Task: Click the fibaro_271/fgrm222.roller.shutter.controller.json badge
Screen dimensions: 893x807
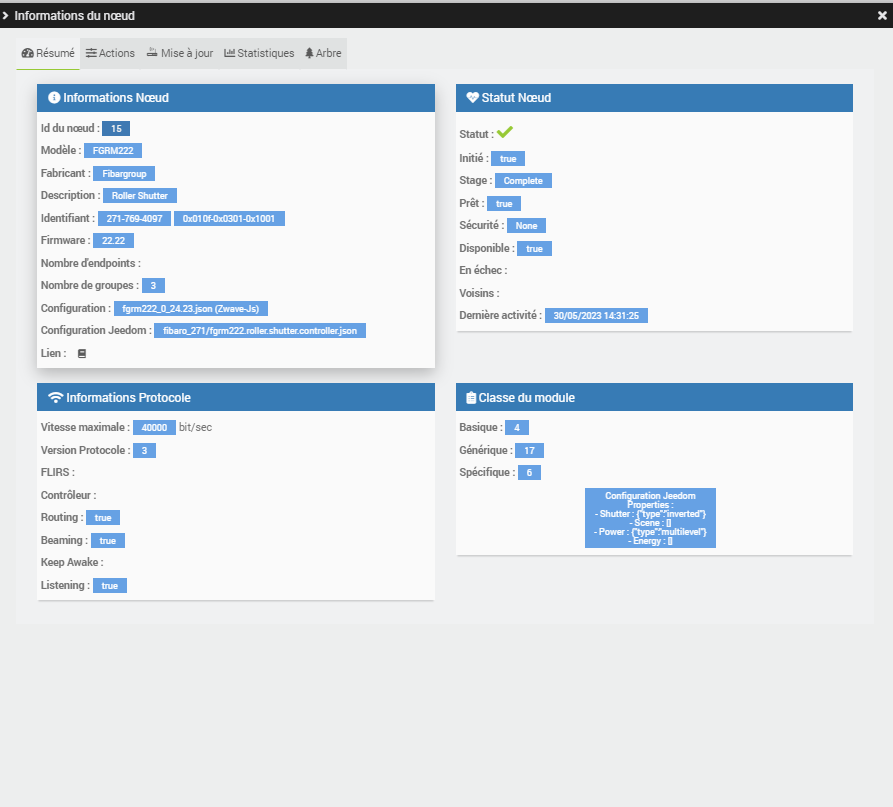Action: click(x=260, y=331)
